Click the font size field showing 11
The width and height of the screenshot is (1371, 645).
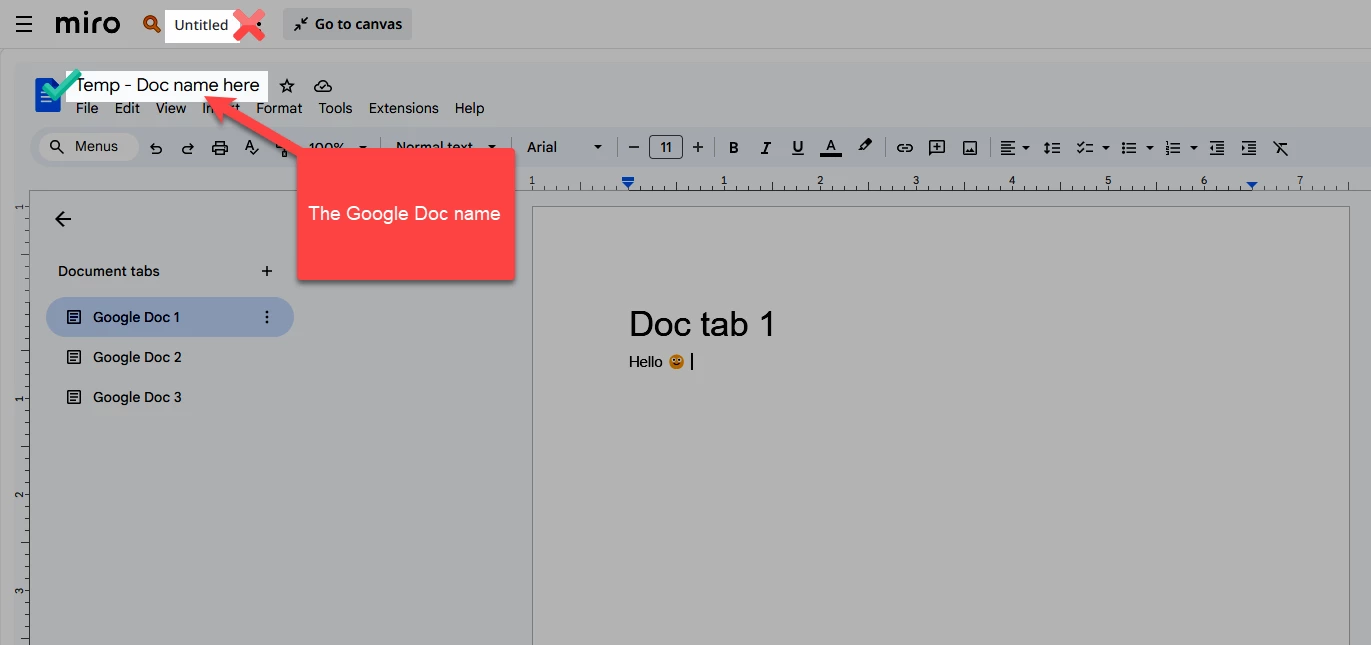coord(666,148)
